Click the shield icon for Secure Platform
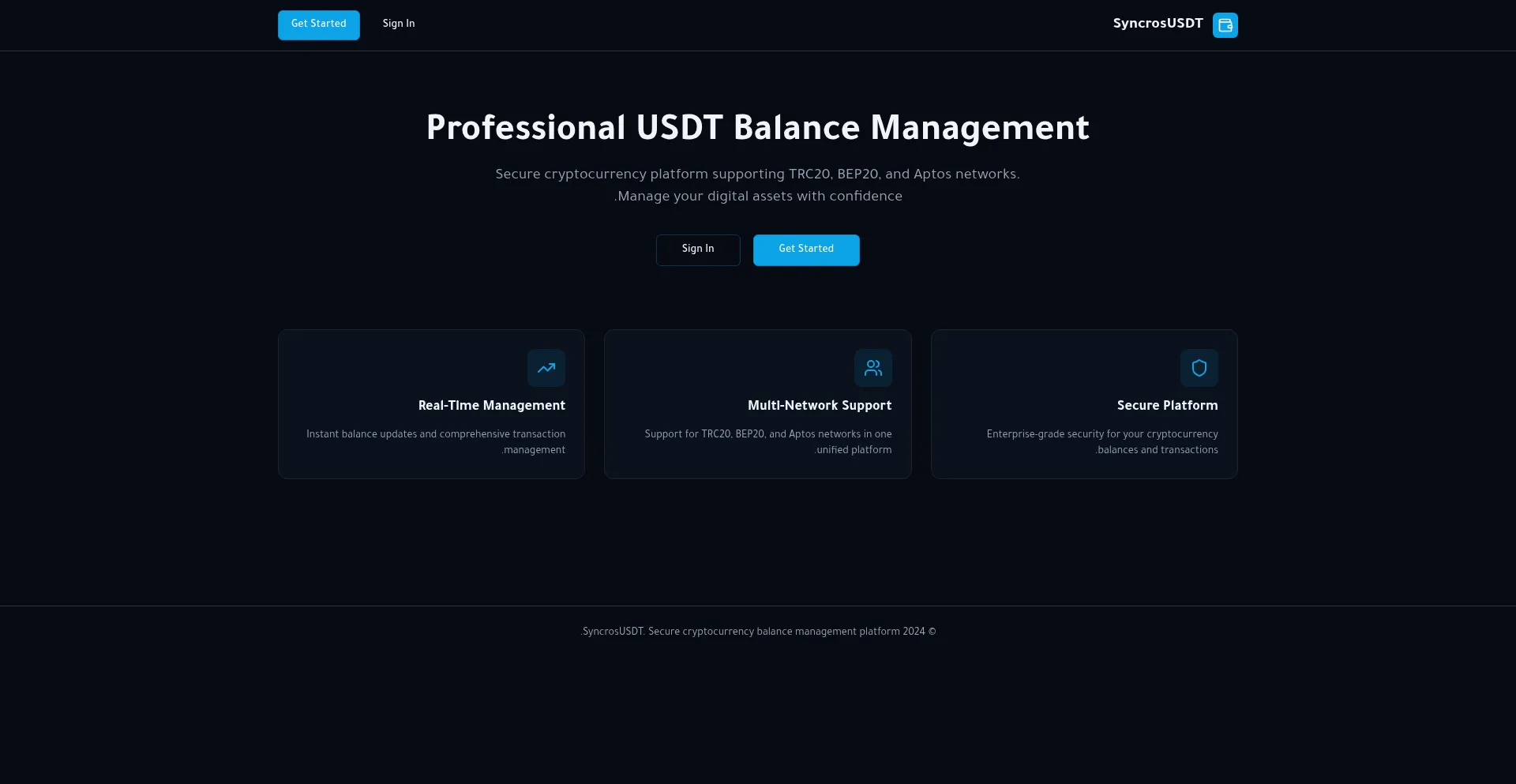This screenshot has height=784, width=1516. [x=1199, y=368]
